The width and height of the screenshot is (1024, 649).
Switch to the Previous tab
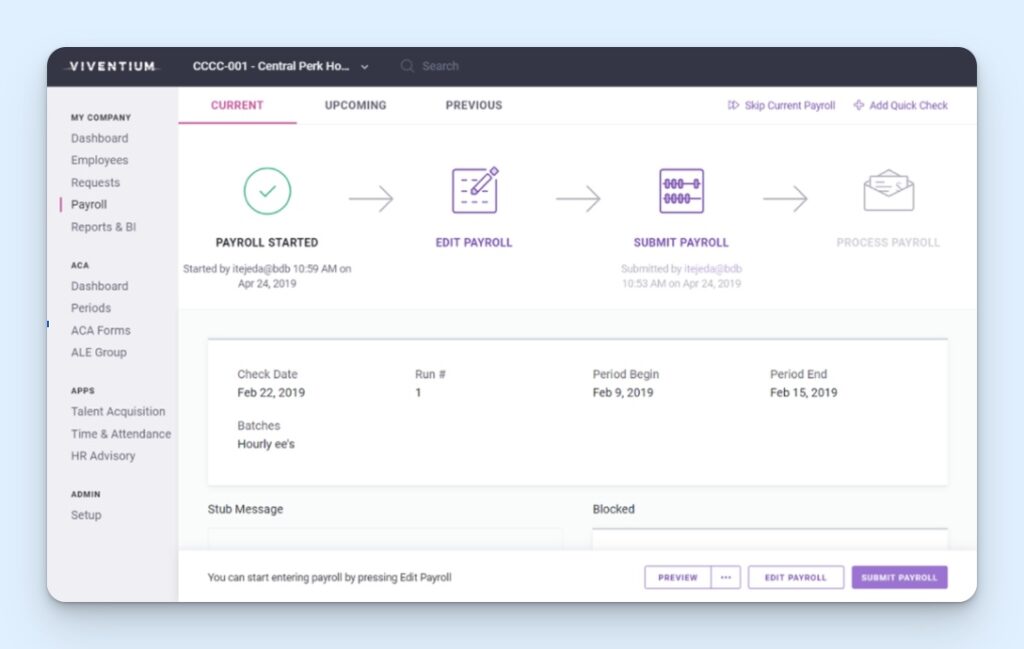473,105
